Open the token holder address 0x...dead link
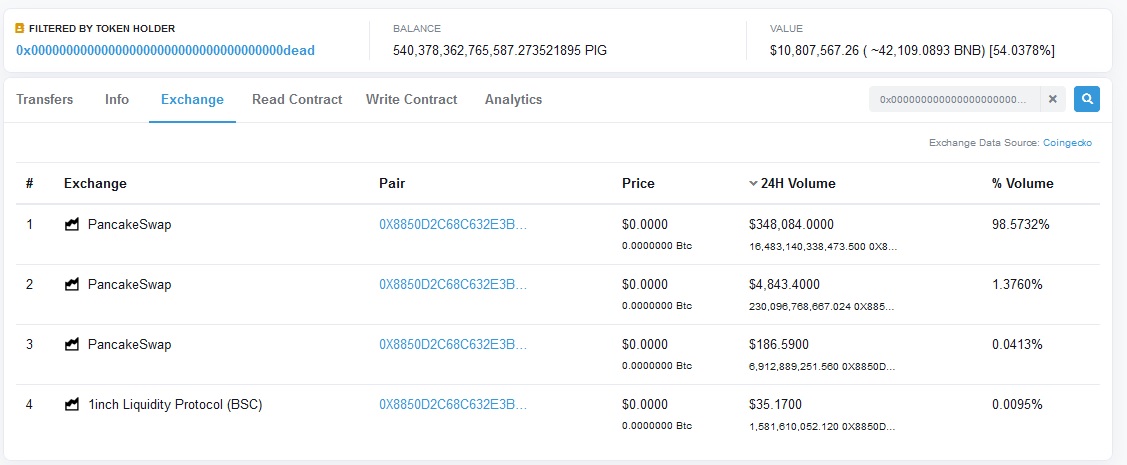The height and width of the screenshot is (465, 1127). pyautogui.click(x=165, y=50)
